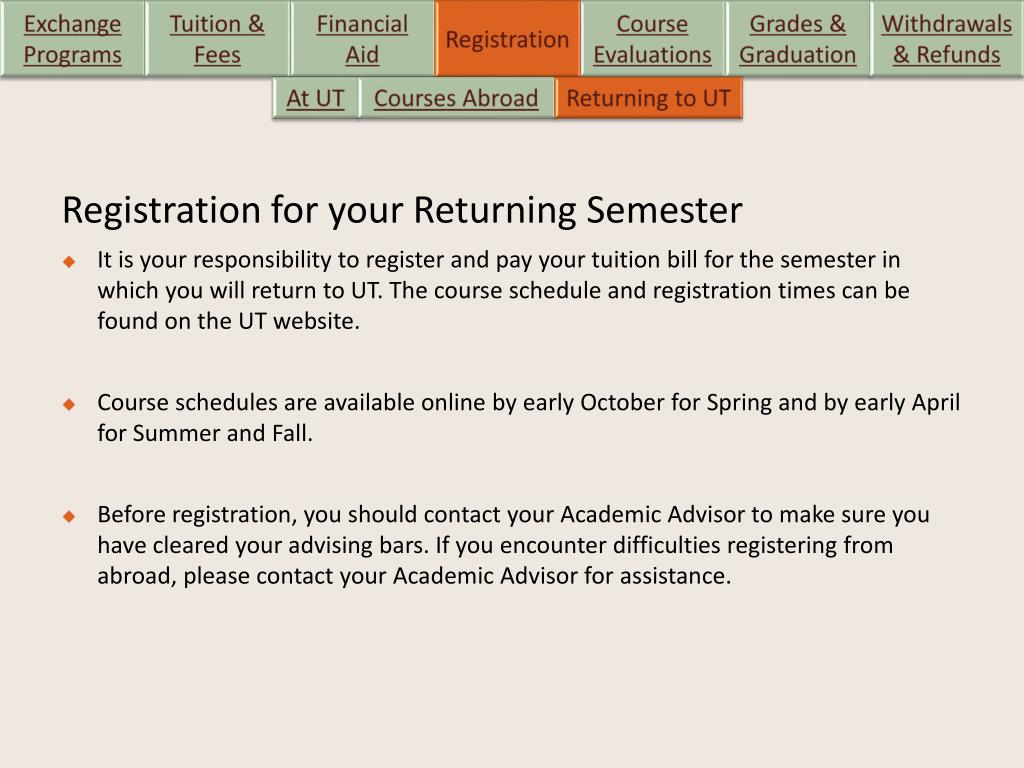Click the diamond bullet beside Course schedules
Viewport: 1024px width, 768px height.
pos(69,404)
